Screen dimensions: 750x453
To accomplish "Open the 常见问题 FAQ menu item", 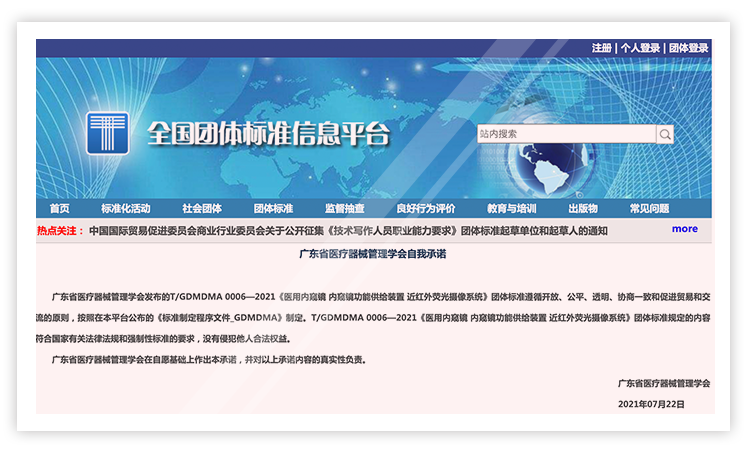I will coord(649,209).
